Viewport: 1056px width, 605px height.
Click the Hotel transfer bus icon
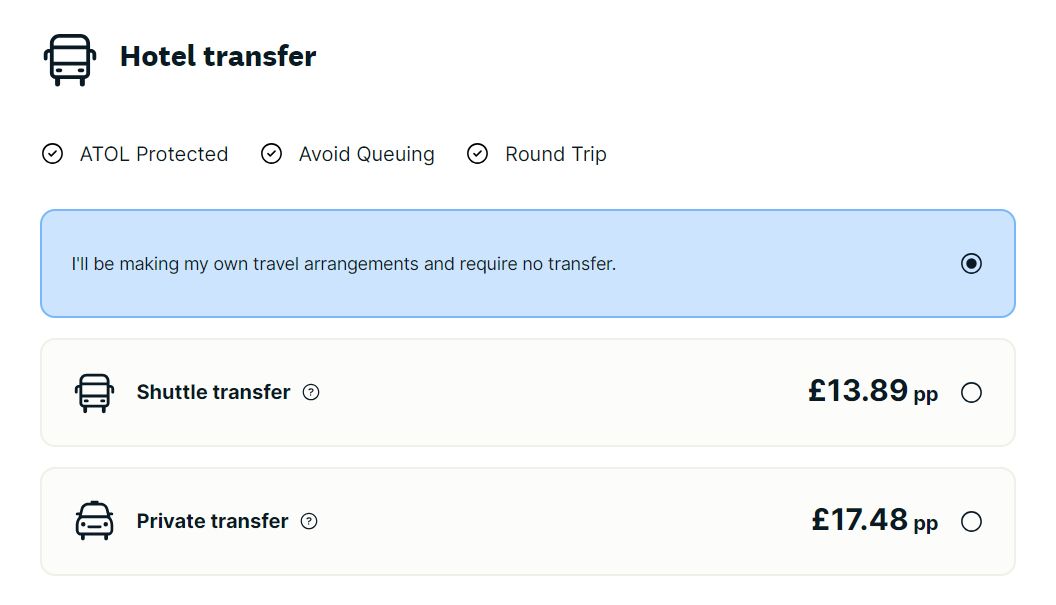[68, 58]
